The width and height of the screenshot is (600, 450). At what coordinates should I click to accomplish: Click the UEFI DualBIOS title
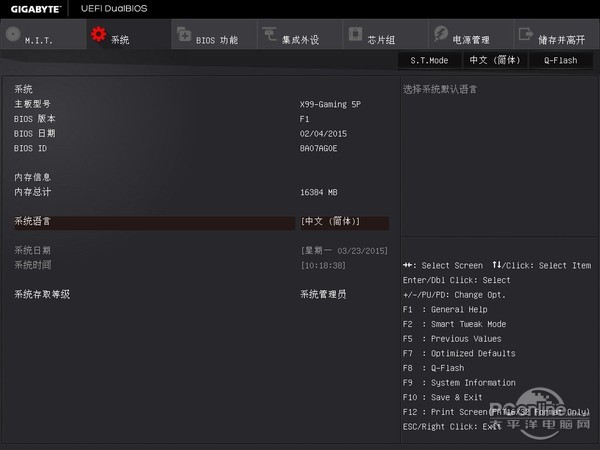click(114, 8)
